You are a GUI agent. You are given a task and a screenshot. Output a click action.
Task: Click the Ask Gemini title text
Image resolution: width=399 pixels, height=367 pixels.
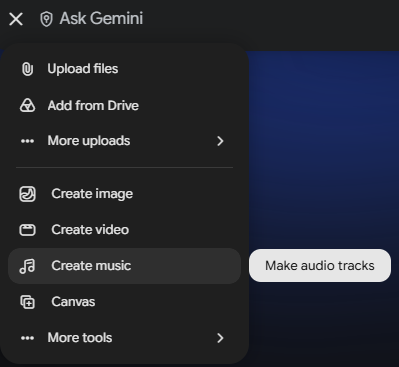click(101, 18)
